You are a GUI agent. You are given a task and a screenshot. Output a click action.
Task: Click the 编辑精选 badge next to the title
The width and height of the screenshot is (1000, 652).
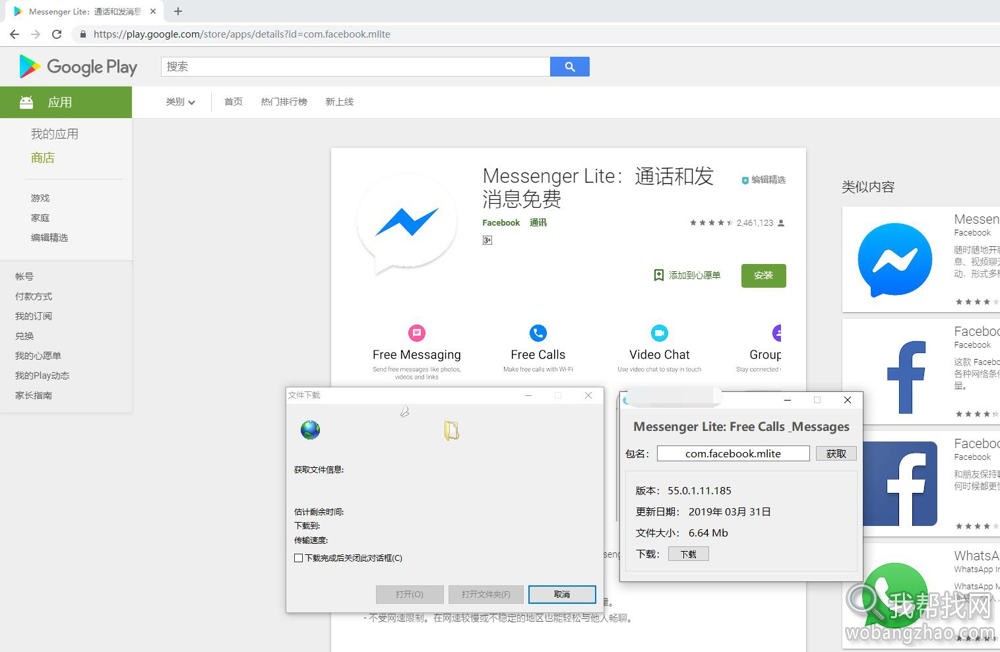(x=764, y=180)
